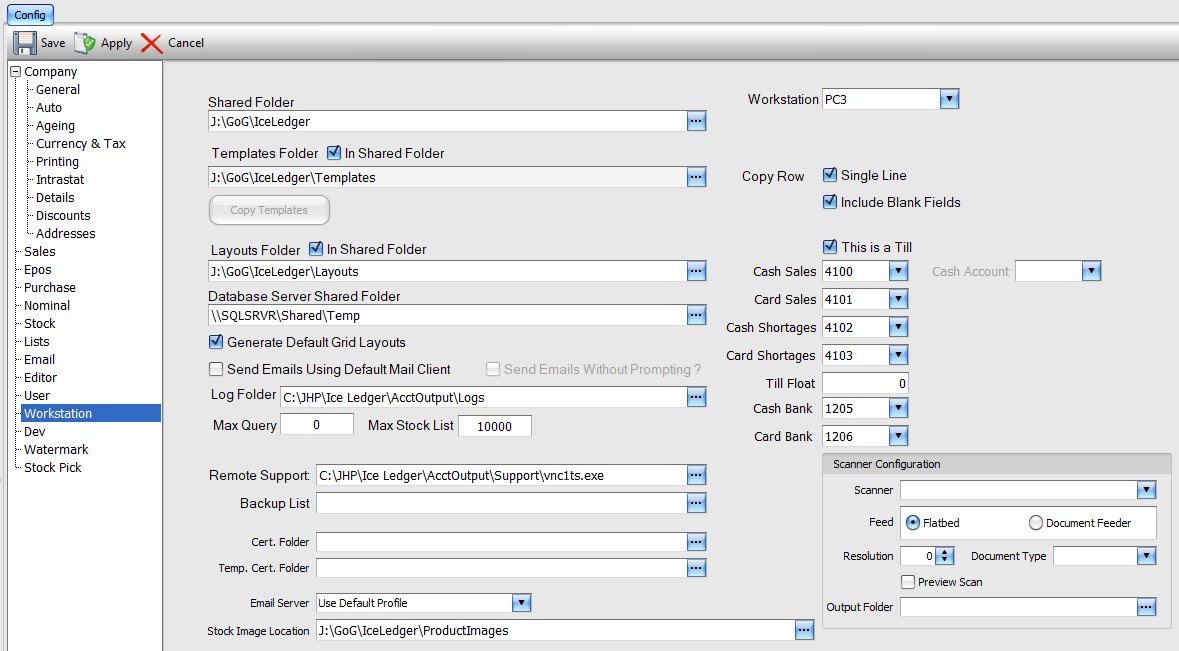Open the Stock Image Location browser
Screen dimensions: 1179x651
click(804, 629)
